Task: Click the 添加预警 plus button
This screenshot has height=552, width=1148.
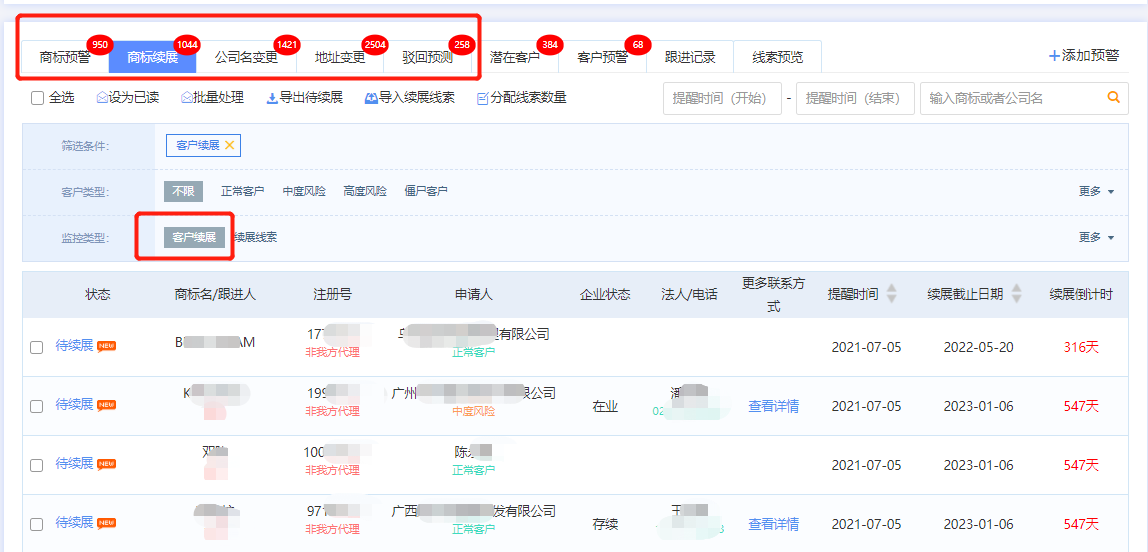Action: click(x=1084, y=56)
